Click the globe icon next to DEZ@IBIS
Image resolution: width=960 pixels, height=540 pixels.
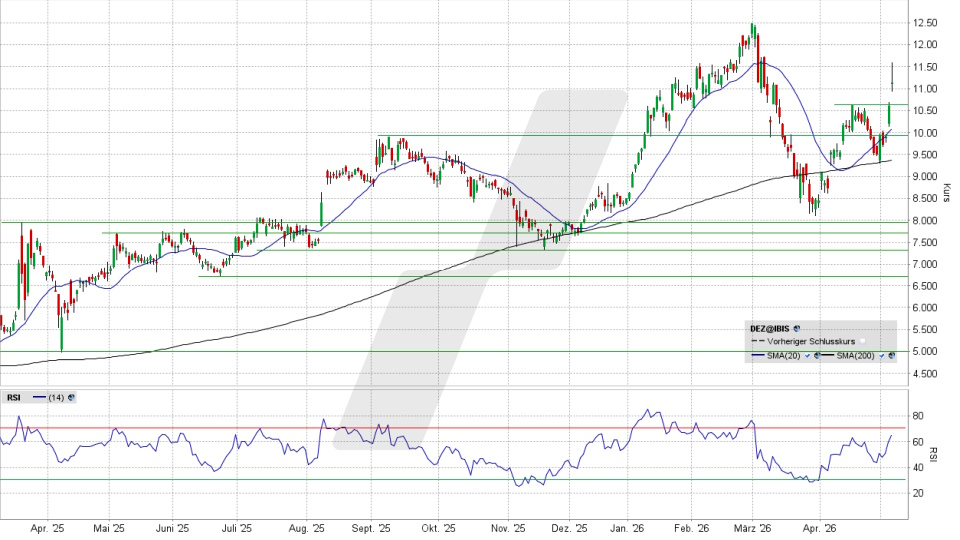(797, 329)
